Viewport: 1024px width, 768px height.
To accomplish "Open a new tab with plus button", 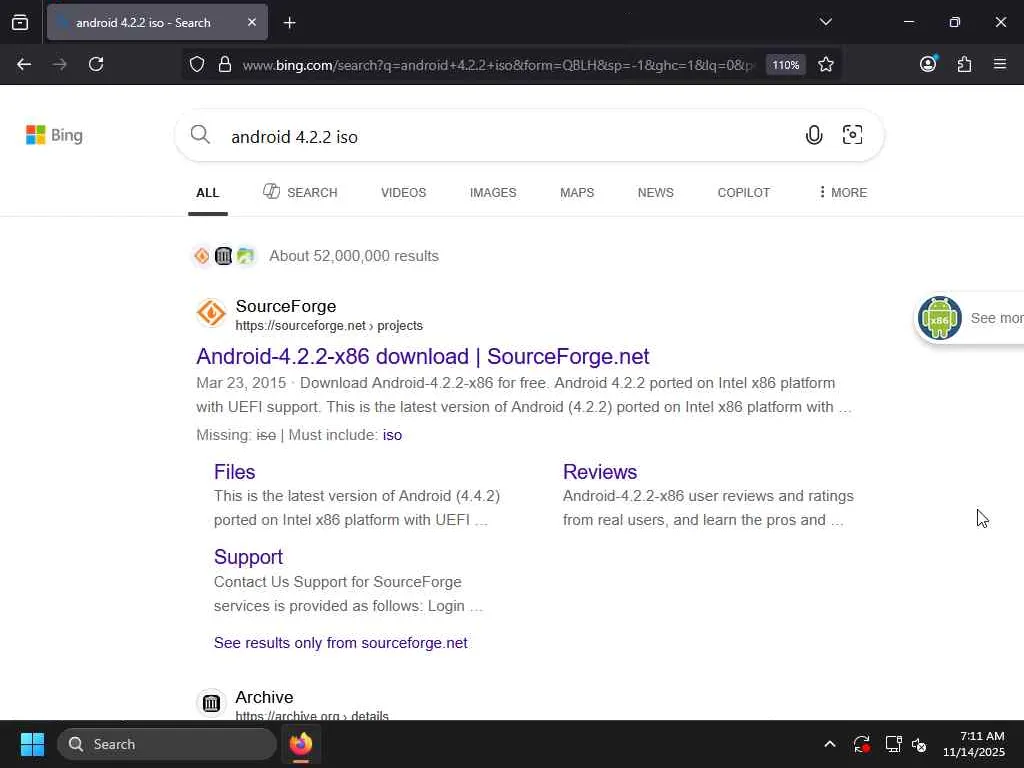I will [289, 23].
